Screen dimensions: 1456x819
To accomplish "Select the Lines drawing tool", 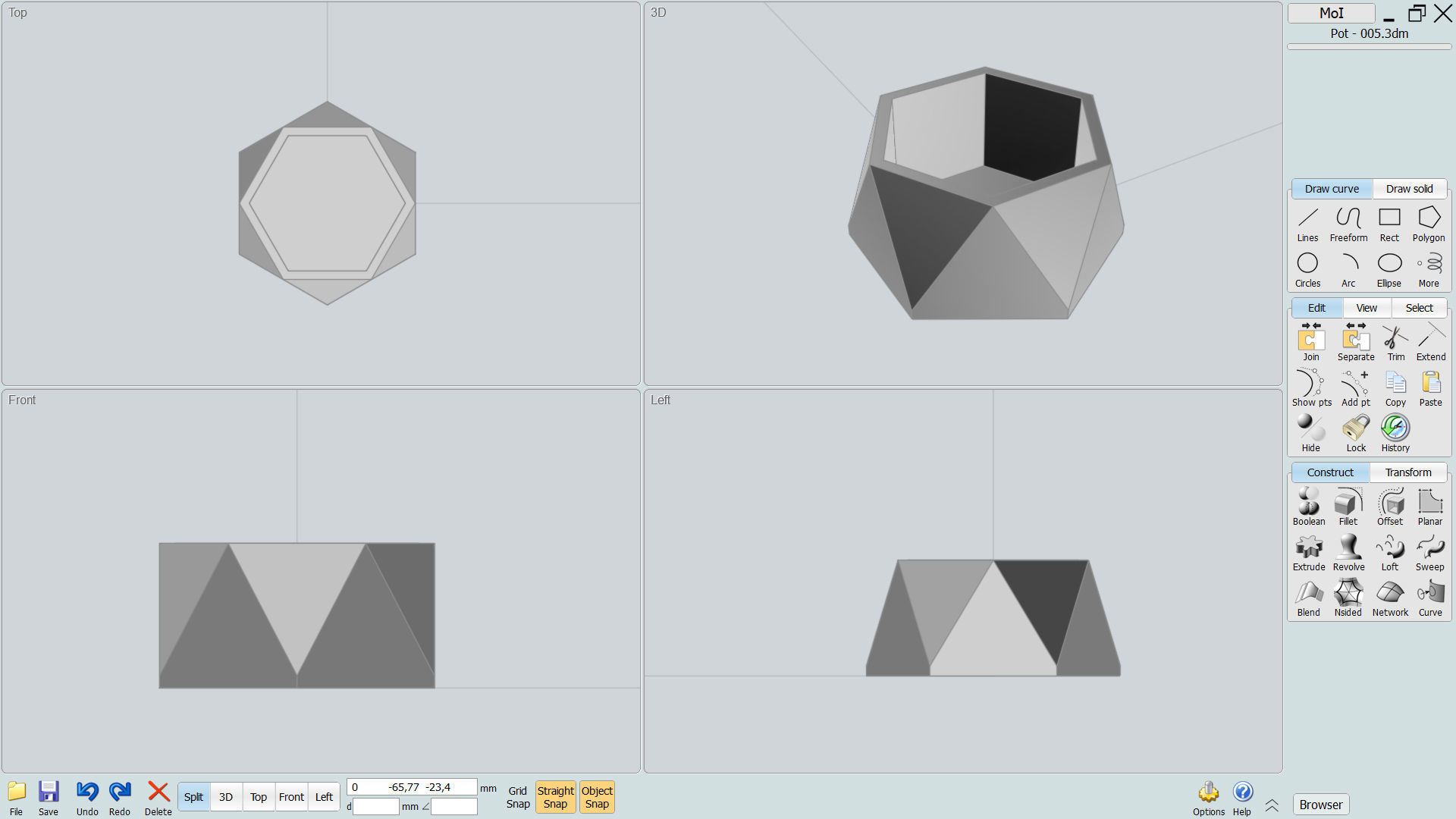I will pos(1307,224).
